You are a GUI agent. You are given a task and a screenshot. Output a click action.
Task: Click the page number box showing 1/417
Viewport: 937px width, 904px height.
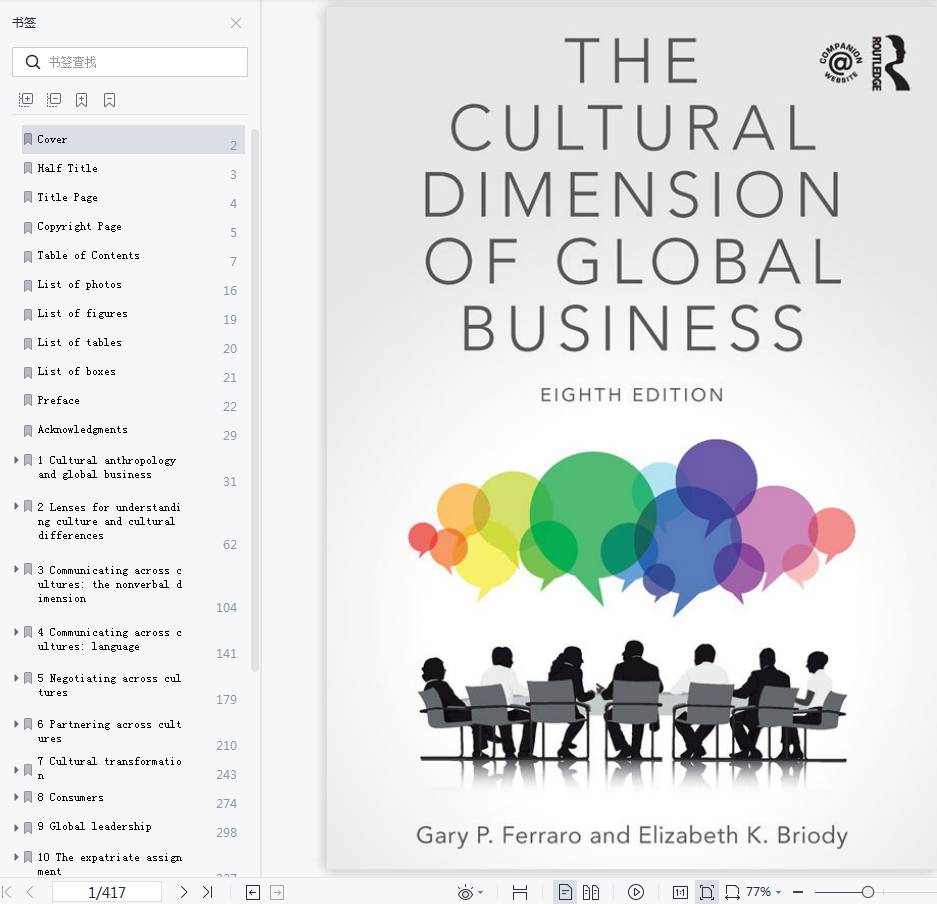[x=107, y=892]
